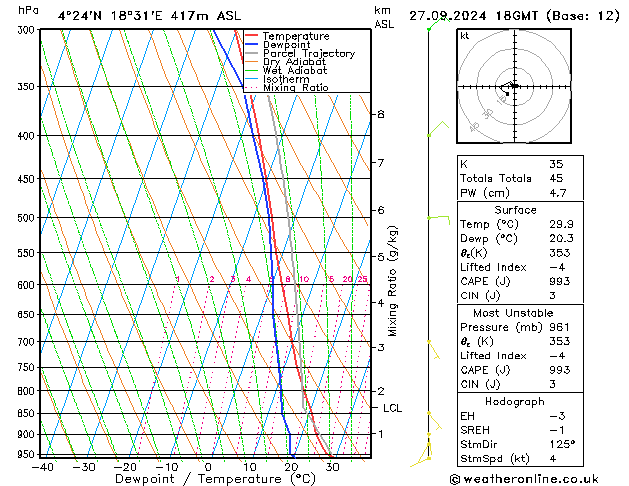Image resolution: width=629 pixels, height=486 pixels.
Task: Click the 3 km altitude label
Action: click(381, 347)
